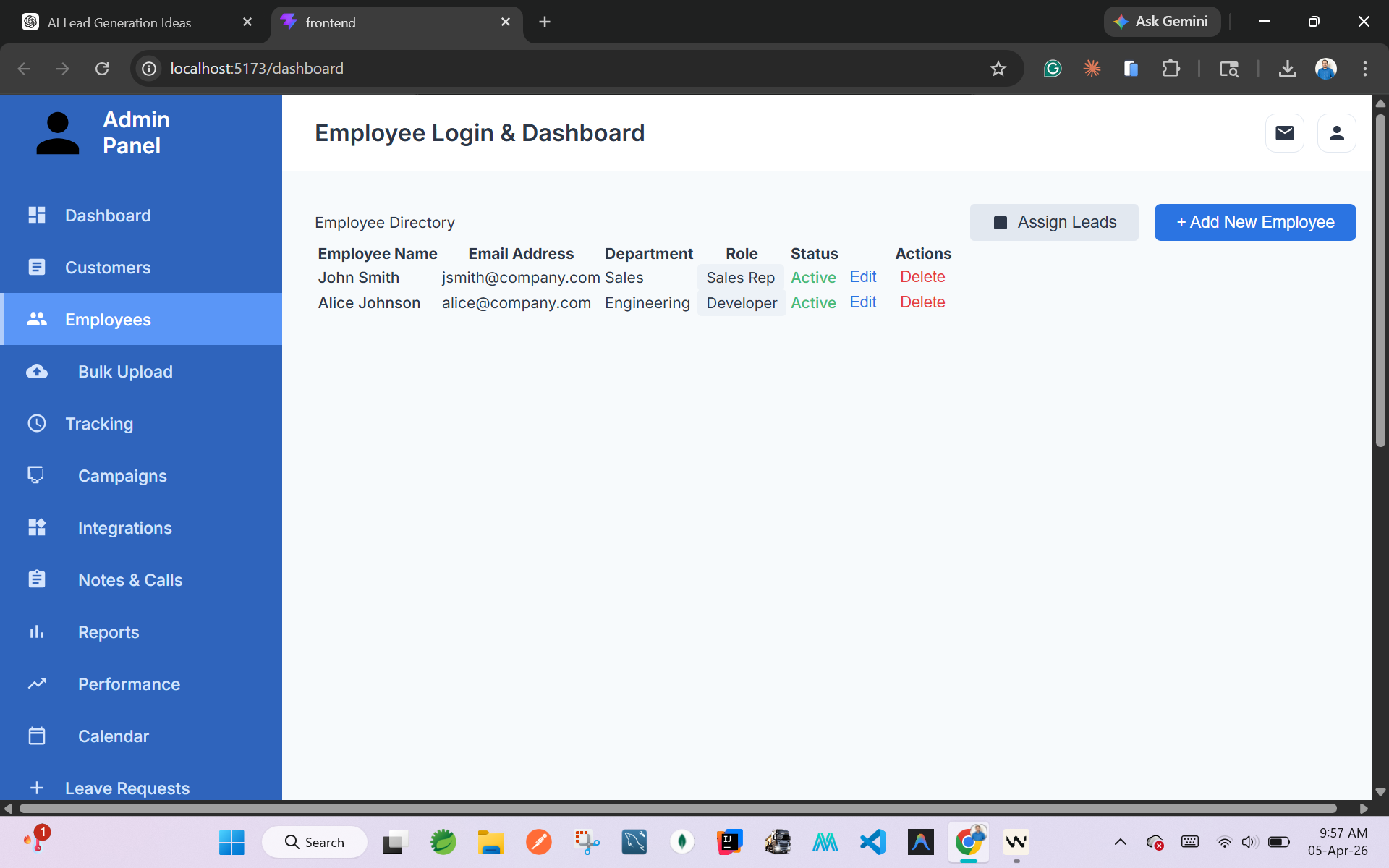The height and width of the screenshot is (868, 1389).
Task: Click the jsmith@company.com email cell
Action: [521, 278]
